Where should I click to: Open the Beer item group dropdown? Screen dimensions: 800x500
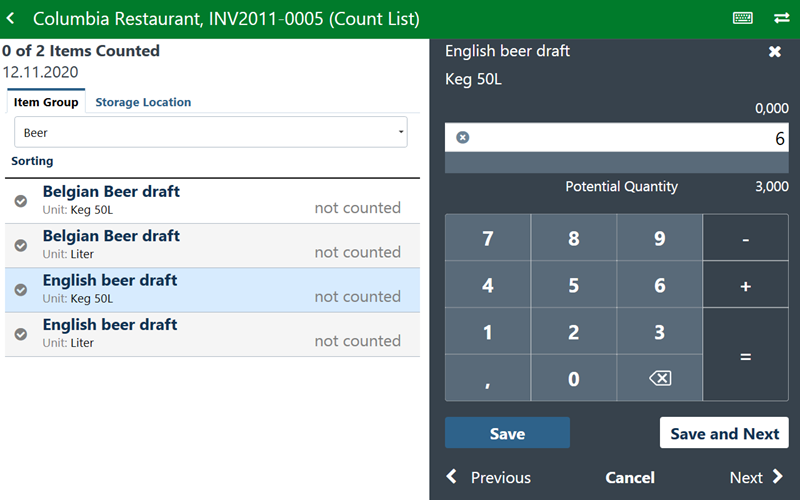tap(210, 132)
